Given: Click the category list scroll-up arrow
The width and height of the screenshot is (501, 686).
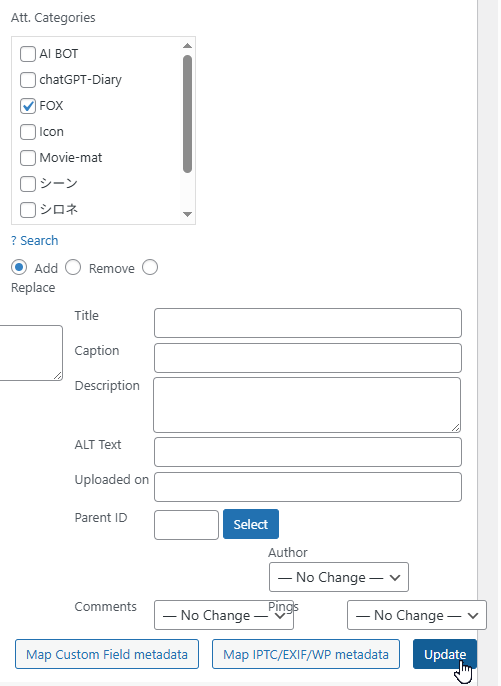Looking at the screenshot, I should tap(187, 46).
